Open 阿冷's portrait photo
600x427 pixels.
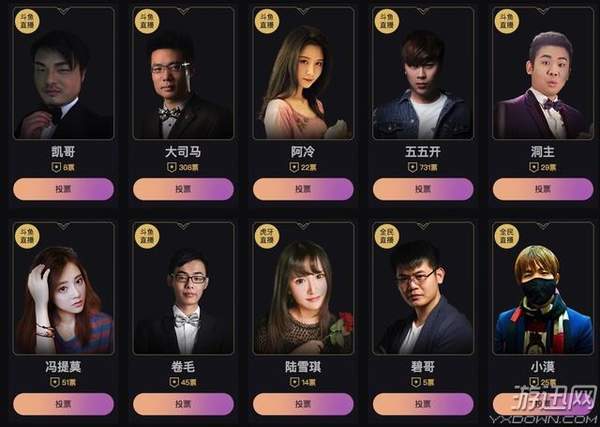click(303, 73)
